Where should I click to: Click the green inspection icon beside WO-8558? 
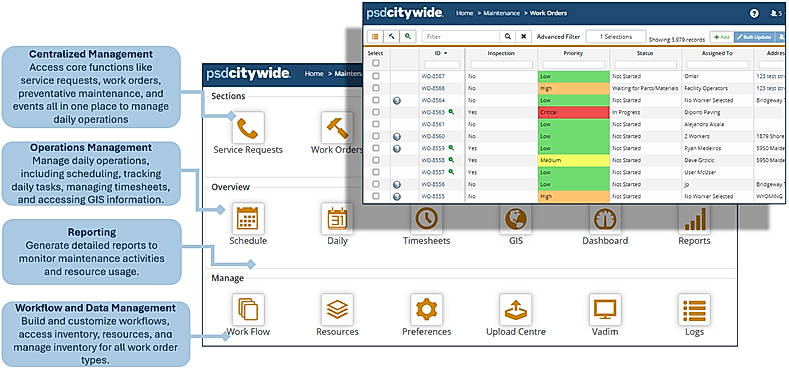click(451, 160)
